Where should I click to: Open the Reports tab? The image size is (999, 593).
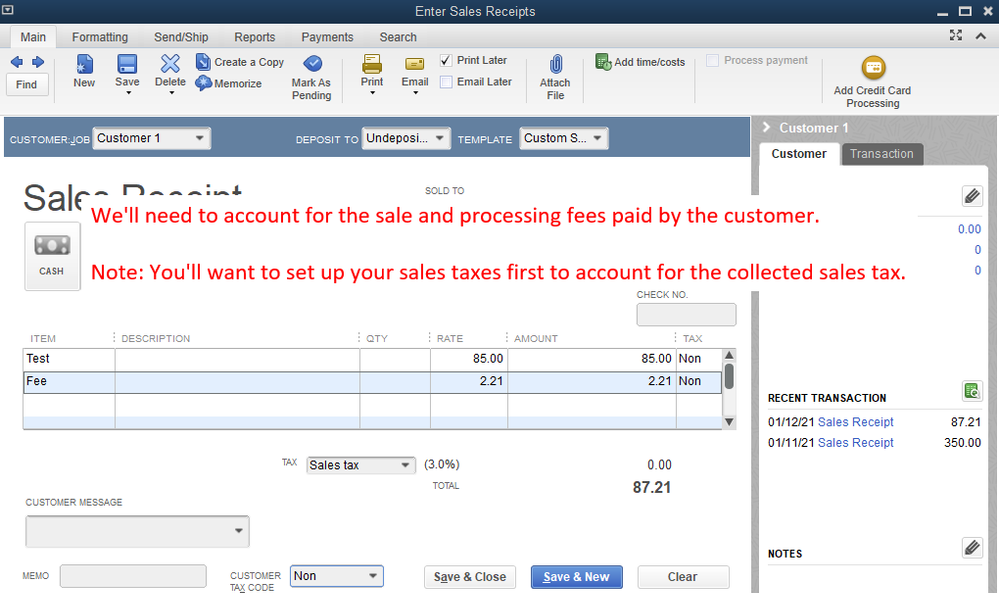coord(255,37)
